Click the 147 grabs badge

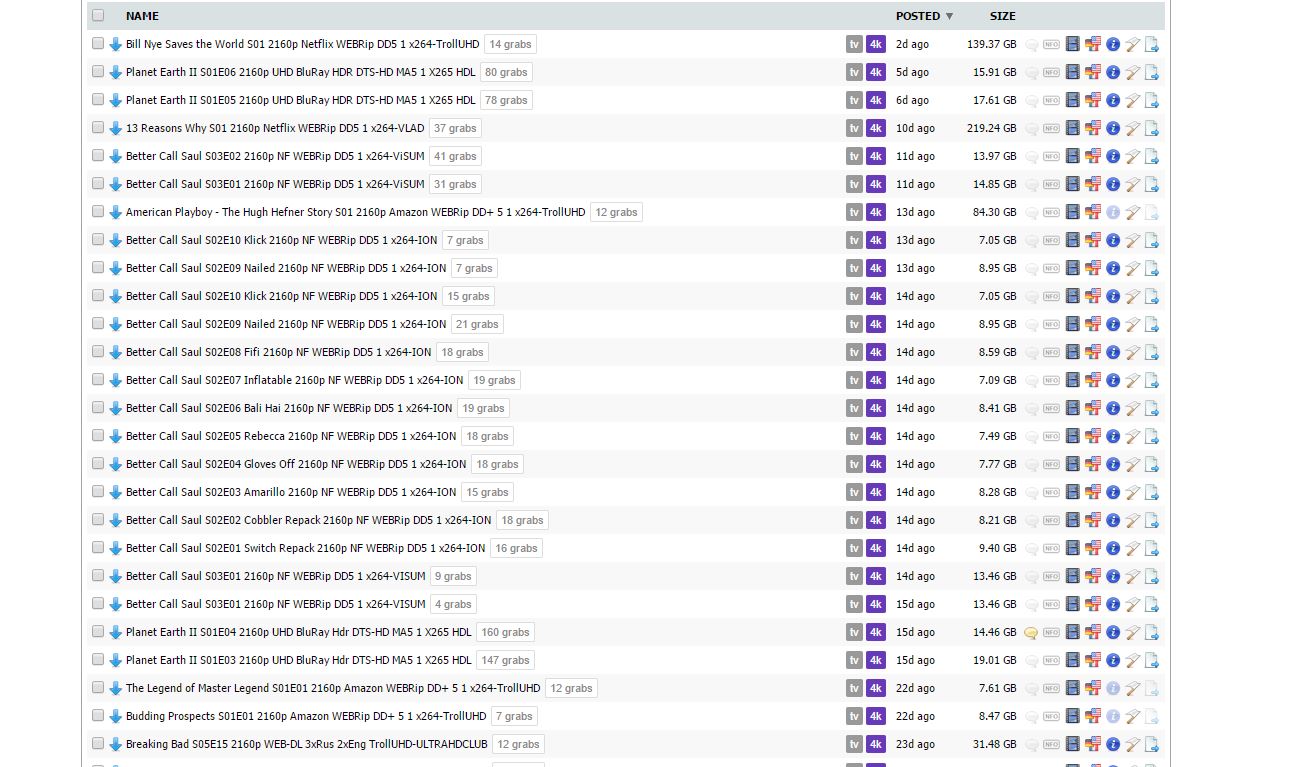505,660
